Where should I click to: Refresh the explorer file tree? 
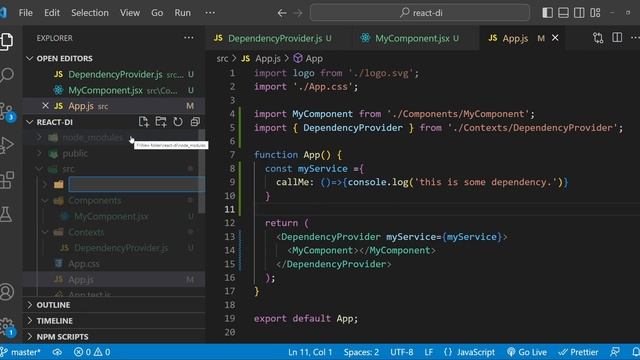178,122
